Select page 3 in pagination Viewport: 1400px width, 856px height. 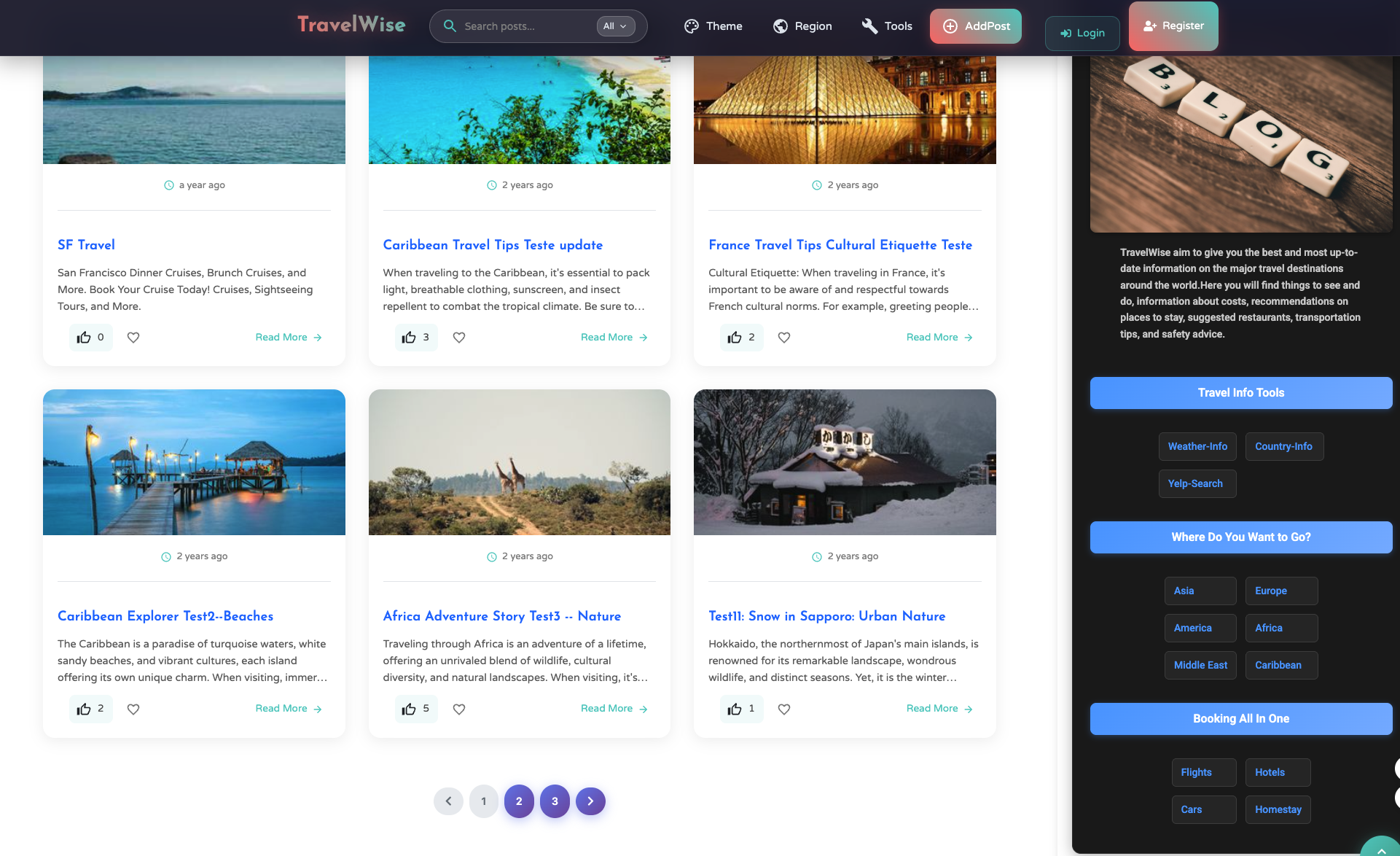pyautogui.click(x=555, y=801)
